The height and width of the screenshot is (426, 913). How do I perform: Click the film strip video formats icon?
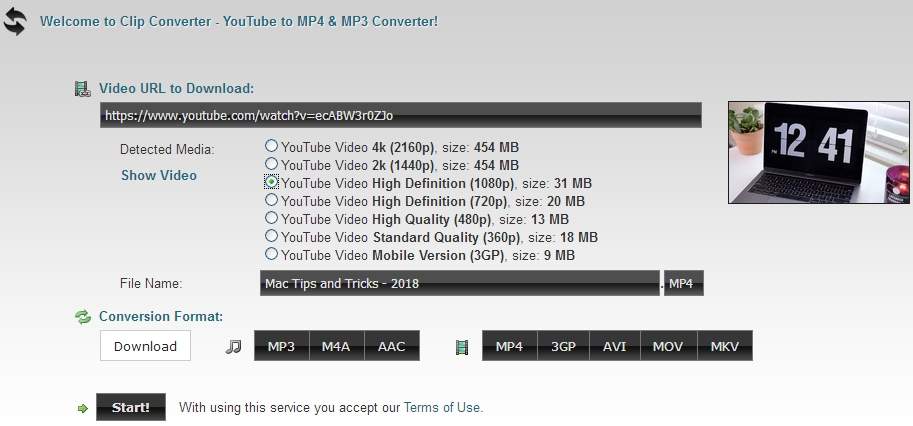point(461,347)
